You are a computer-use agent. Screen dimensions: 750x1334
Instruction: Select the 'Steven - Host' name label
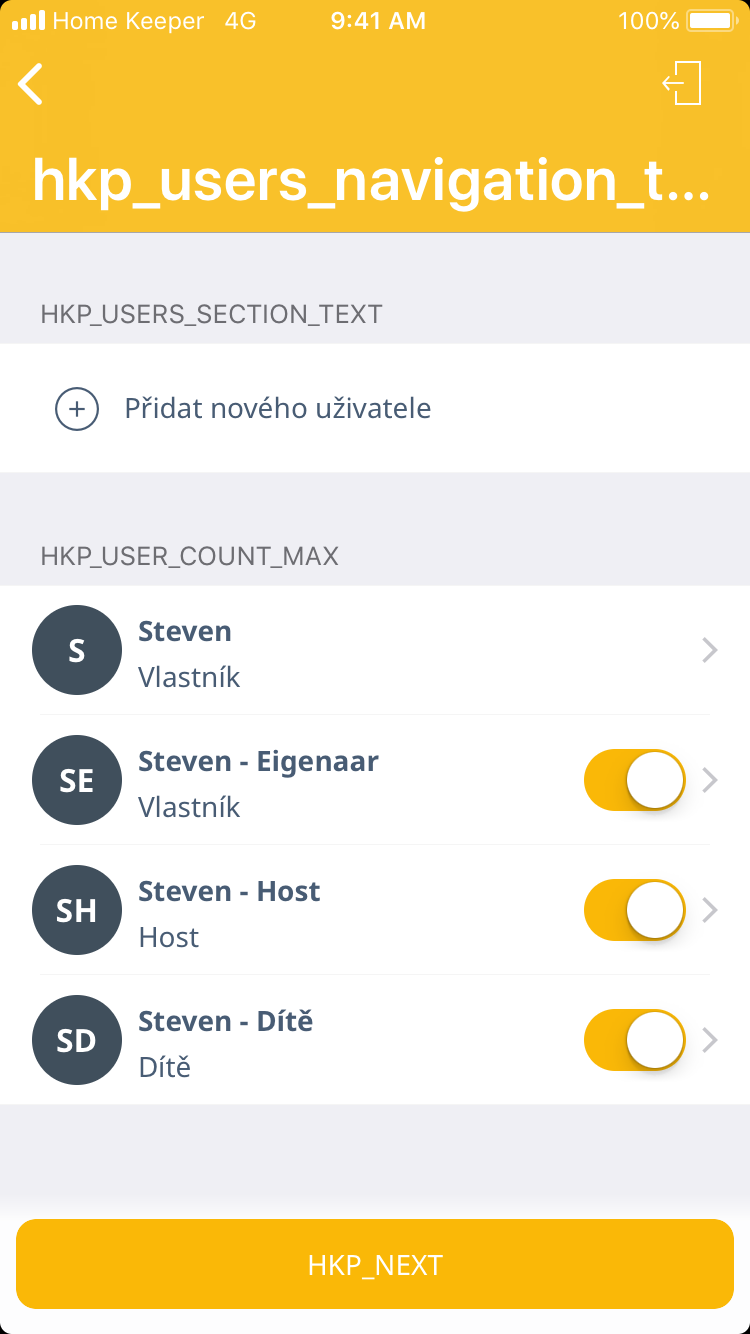click(229, 891)
